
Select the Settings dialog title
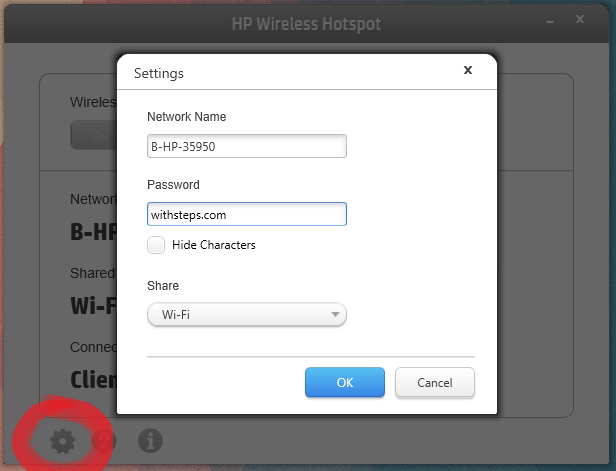pos(159,73)
